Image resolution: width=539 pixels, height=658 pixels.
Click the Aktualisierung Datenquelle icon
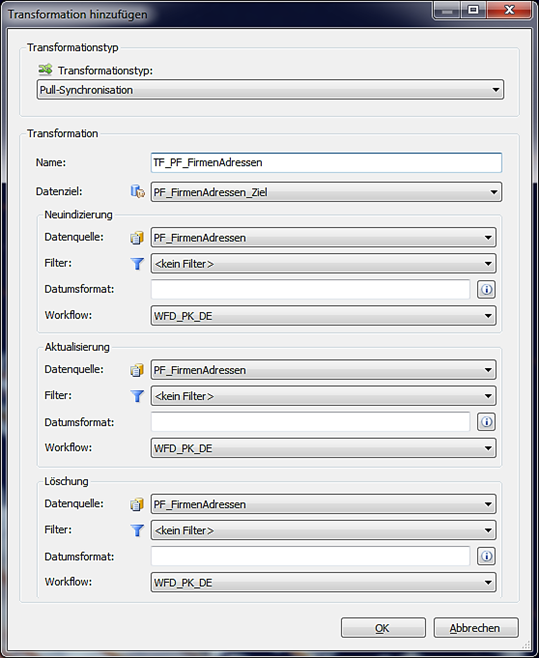pos(137,370)
